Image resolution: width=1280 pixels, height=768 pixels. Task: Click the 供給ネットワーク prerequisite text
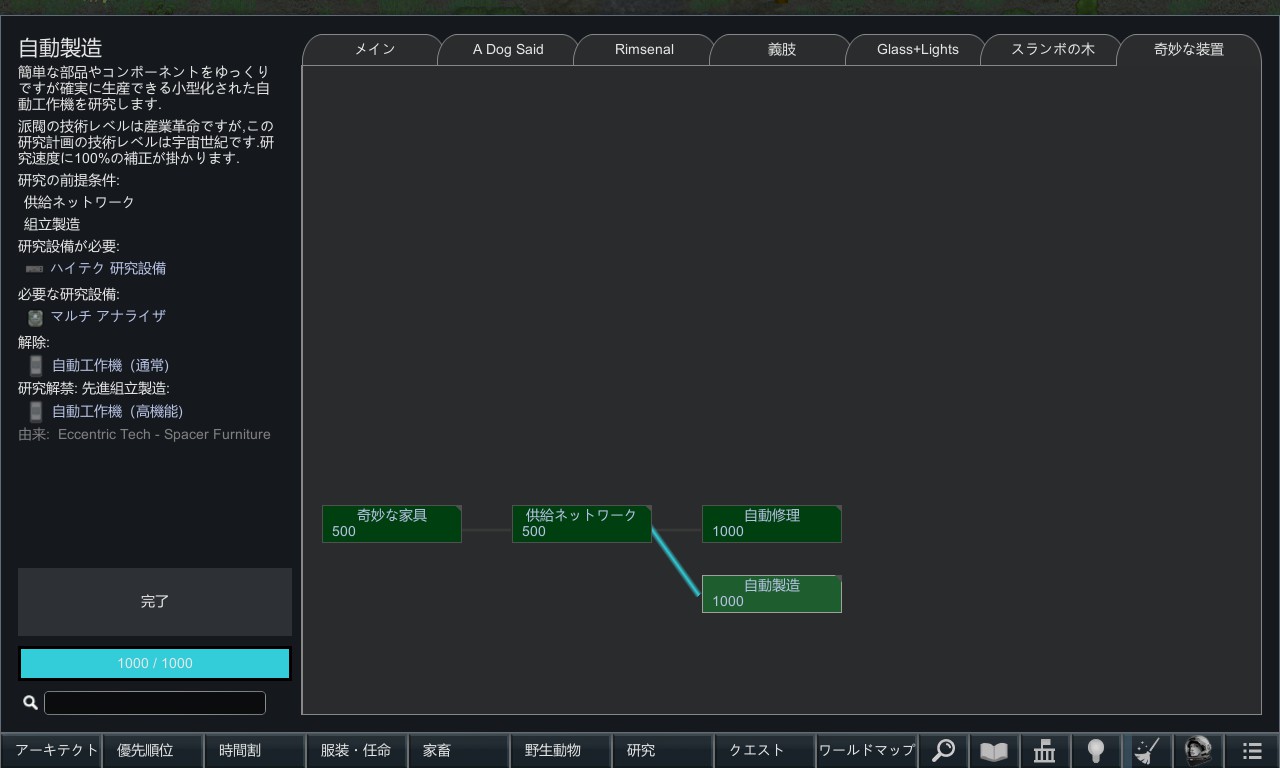[x=79, y=202]
